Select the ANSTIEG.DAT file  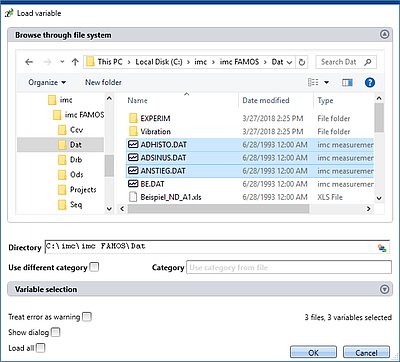click(x=250, y=171)
